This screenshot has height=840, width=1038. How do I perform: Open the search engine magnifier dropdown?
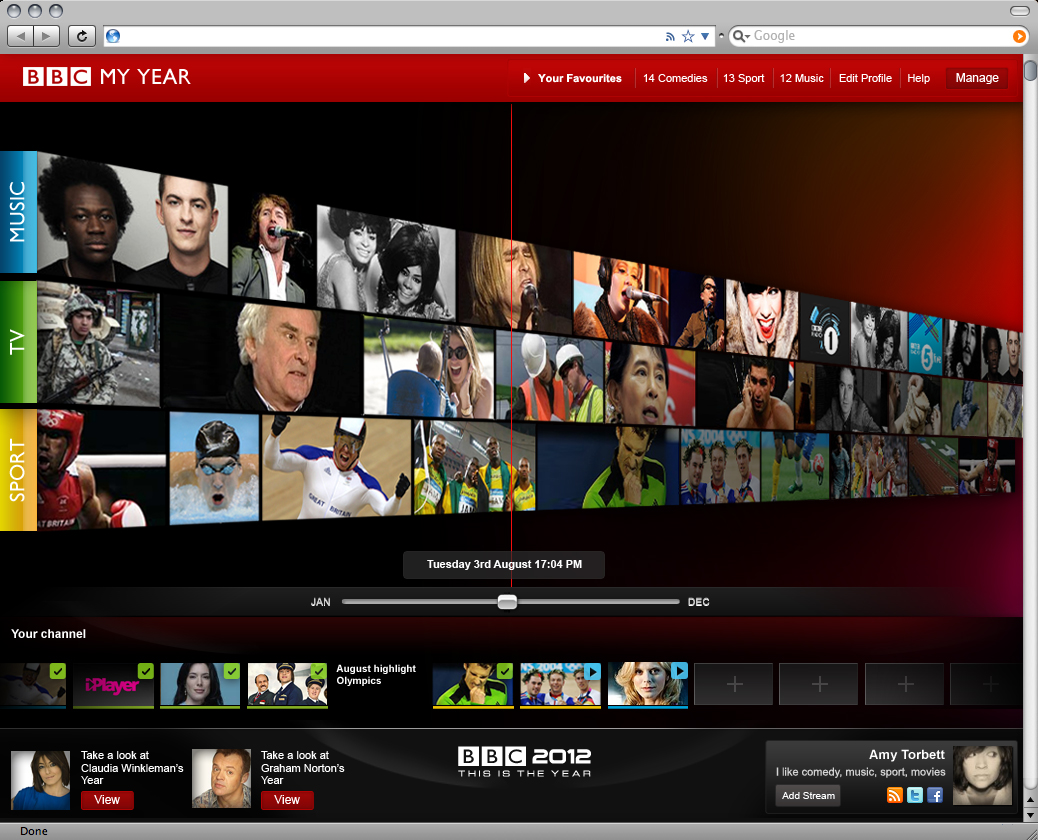(741, 36)
